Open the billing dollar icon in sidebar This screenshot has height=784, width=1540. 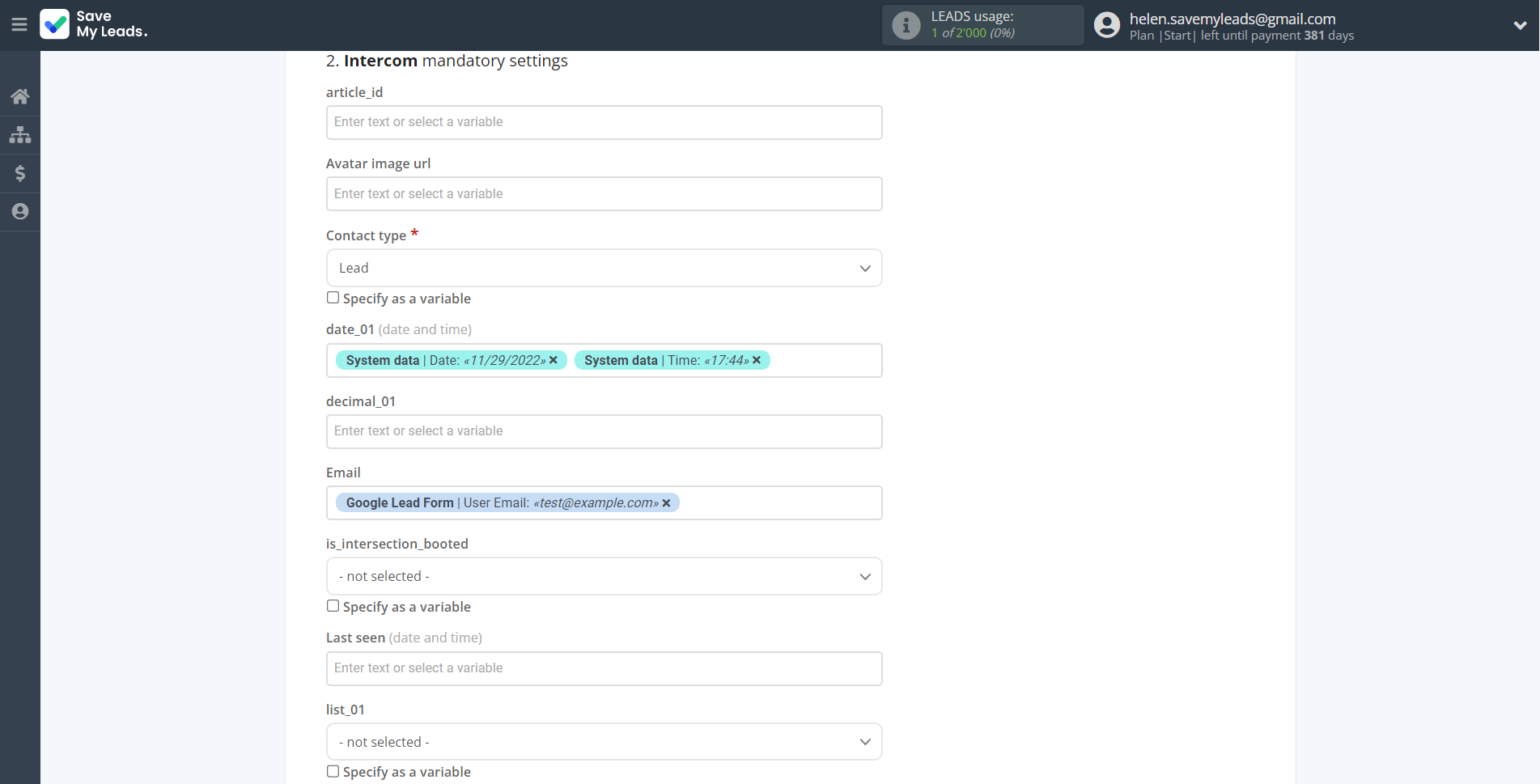click(20, 173)
